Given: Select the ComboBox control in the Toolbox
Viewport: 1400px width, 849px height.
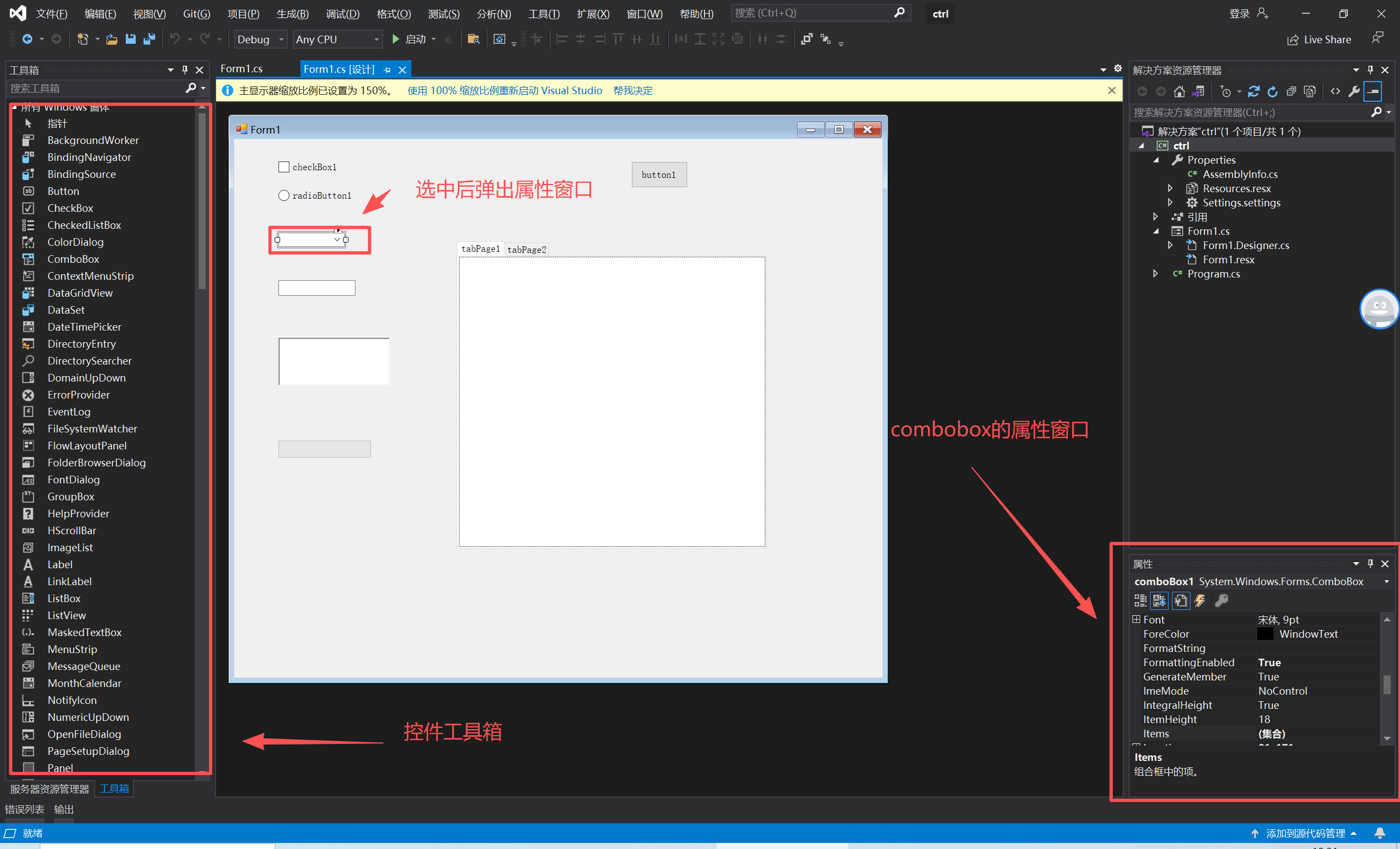Looking at the screenshot, I should [73, 259].
